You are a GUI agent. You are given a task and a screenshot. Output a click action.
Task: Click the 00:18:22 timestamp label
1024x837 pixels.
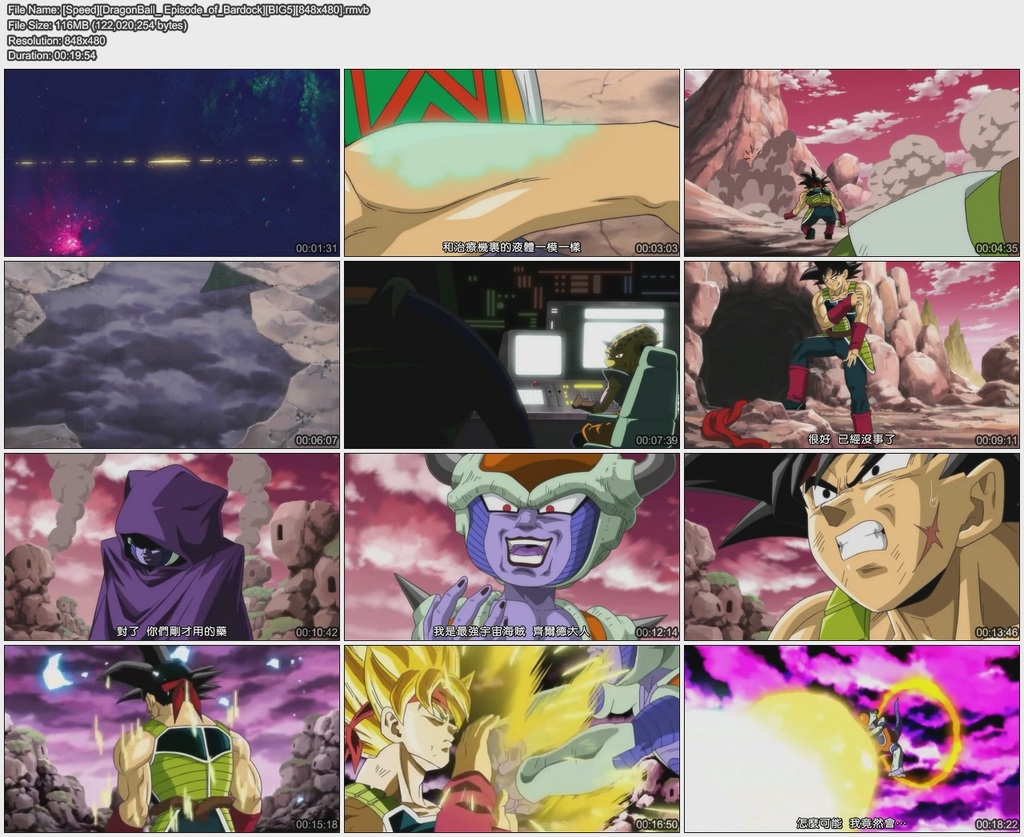[x=996, y=824]
